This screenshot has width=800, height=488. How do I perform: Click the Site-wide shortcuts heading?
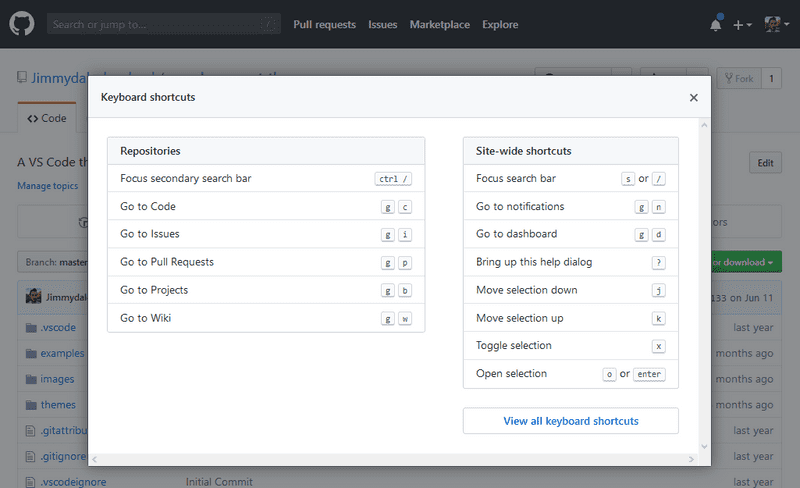pyautogui.click(x=523, y=151)
